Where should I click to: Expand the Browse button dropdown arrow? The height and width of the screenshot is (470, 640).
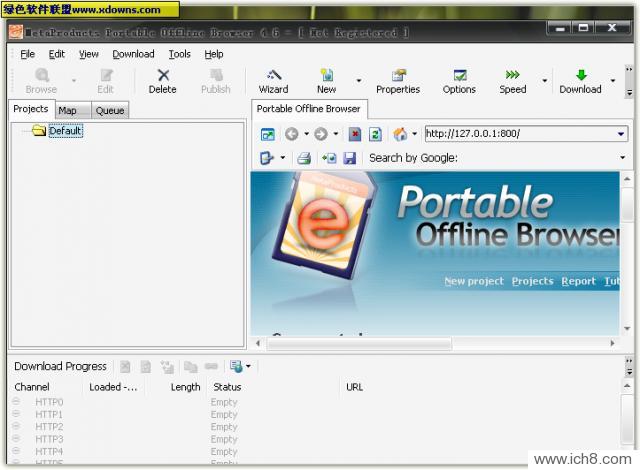pyautogui.click(x=74, y=80)
